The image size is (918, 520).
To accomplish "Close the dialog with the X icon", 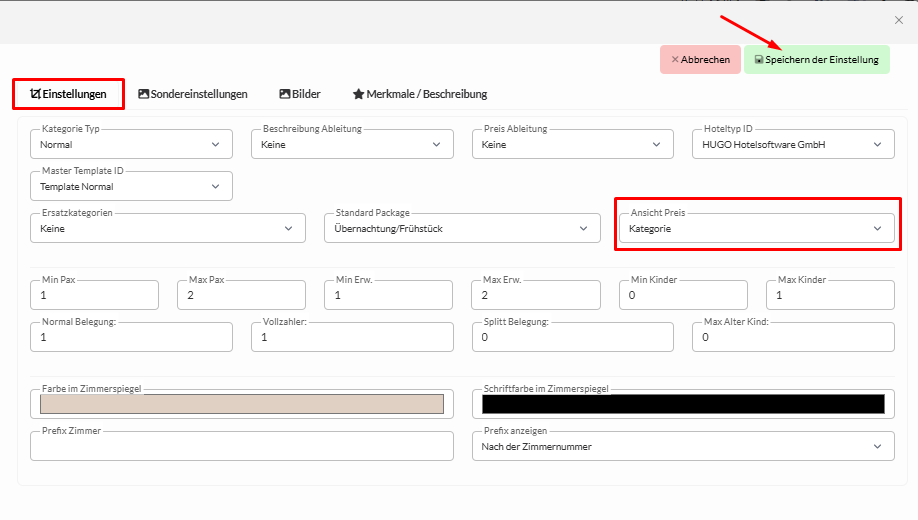I will point(898,20).
